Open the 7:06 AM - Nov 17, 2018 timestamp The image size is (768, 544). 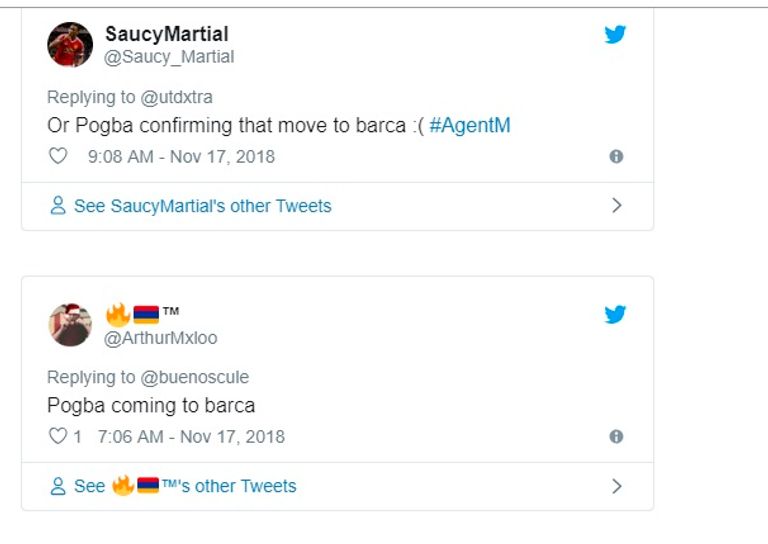coord(191,437)
